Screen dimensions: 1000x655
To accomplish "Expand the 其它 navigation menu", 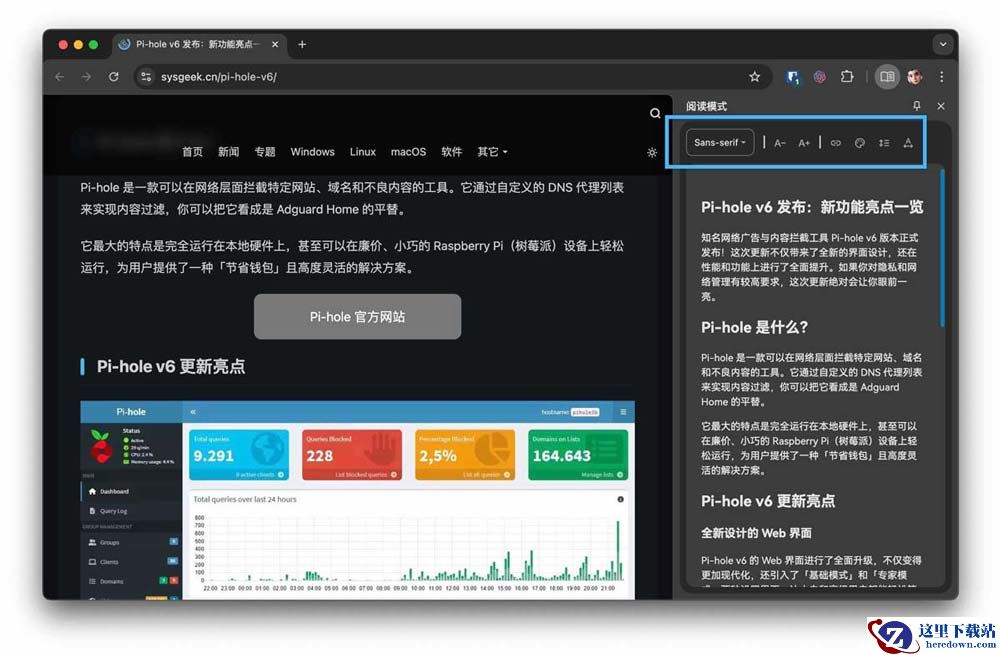I will pos(492,152).
